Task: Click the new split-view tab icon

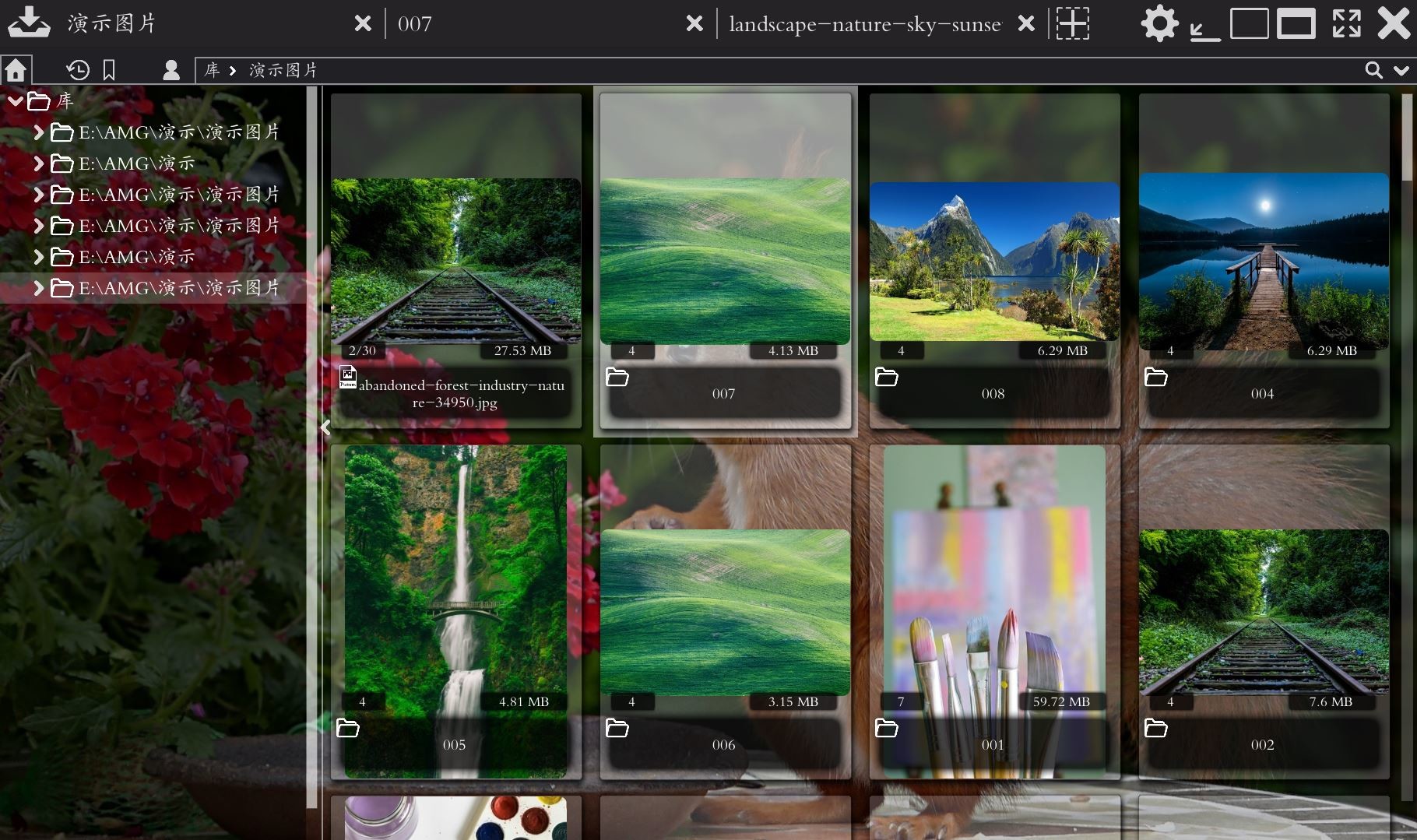Action: (1072, 23)
